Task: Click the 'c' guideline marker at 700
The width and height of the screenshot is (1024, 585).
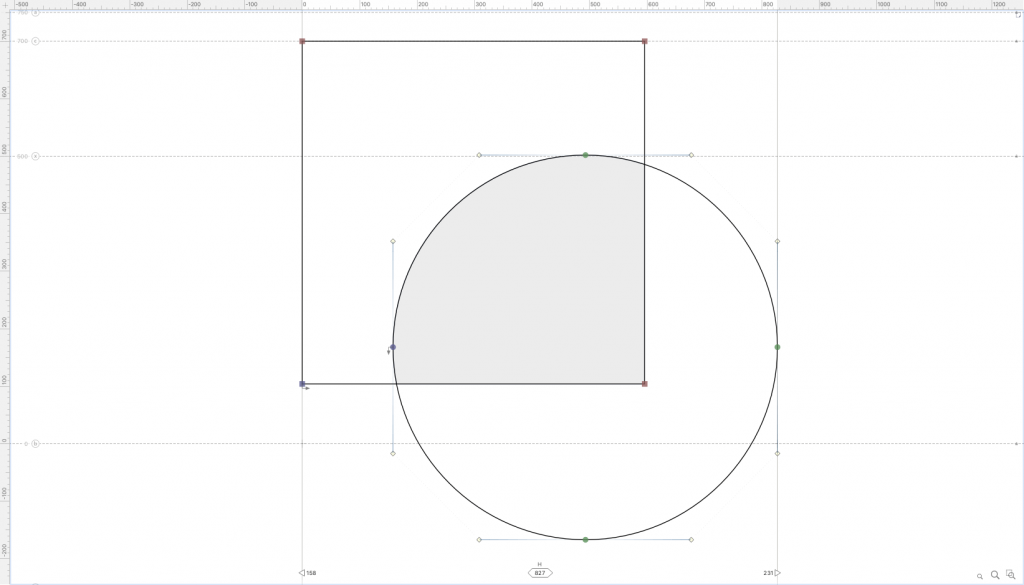Action: [x=35, y=41]
